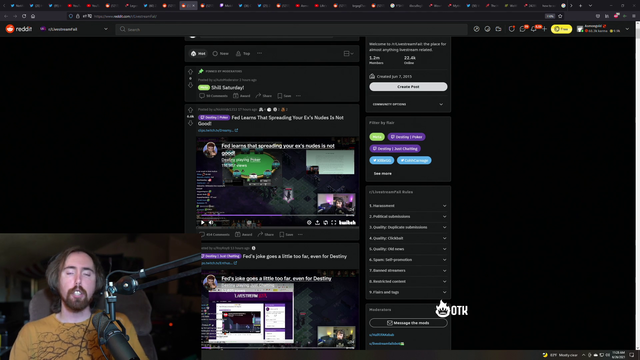Image resolution: width=640 pixels, height=360 pixels.
Task: Click the Twitch logo in clip player
Action: click(347, 222)
